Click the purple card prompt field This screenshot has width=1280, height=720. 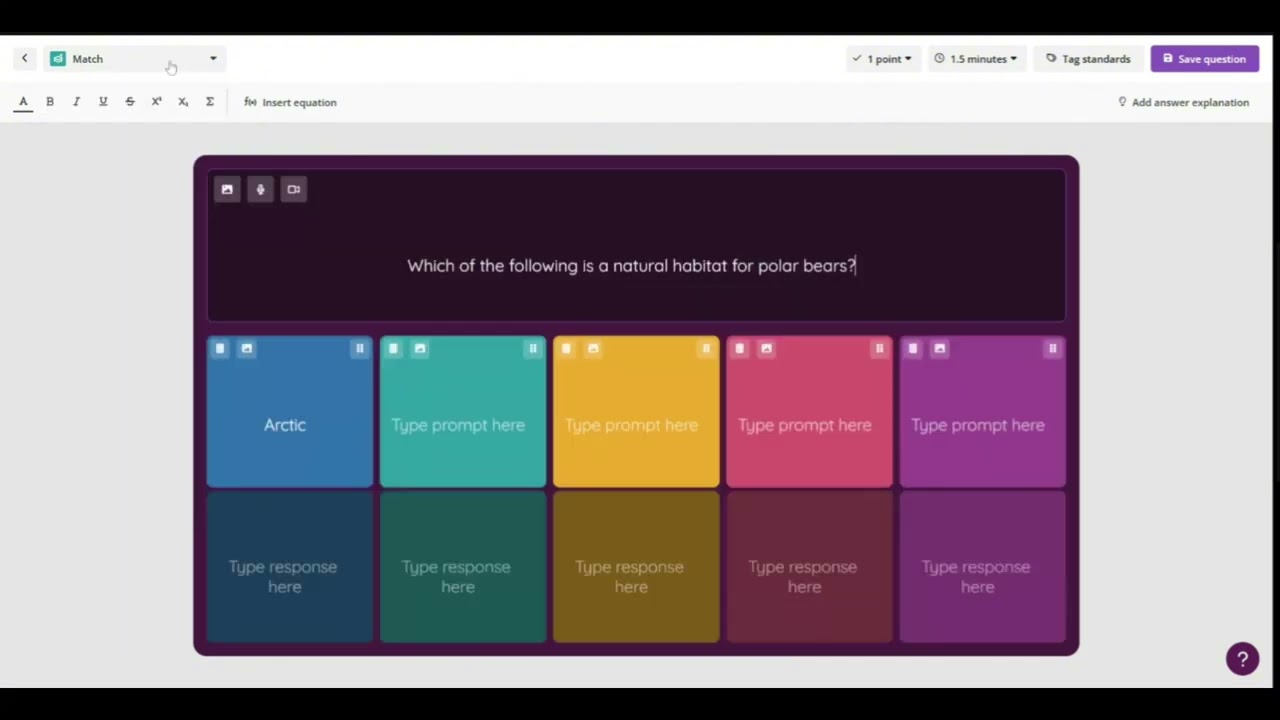coord(978,425)
